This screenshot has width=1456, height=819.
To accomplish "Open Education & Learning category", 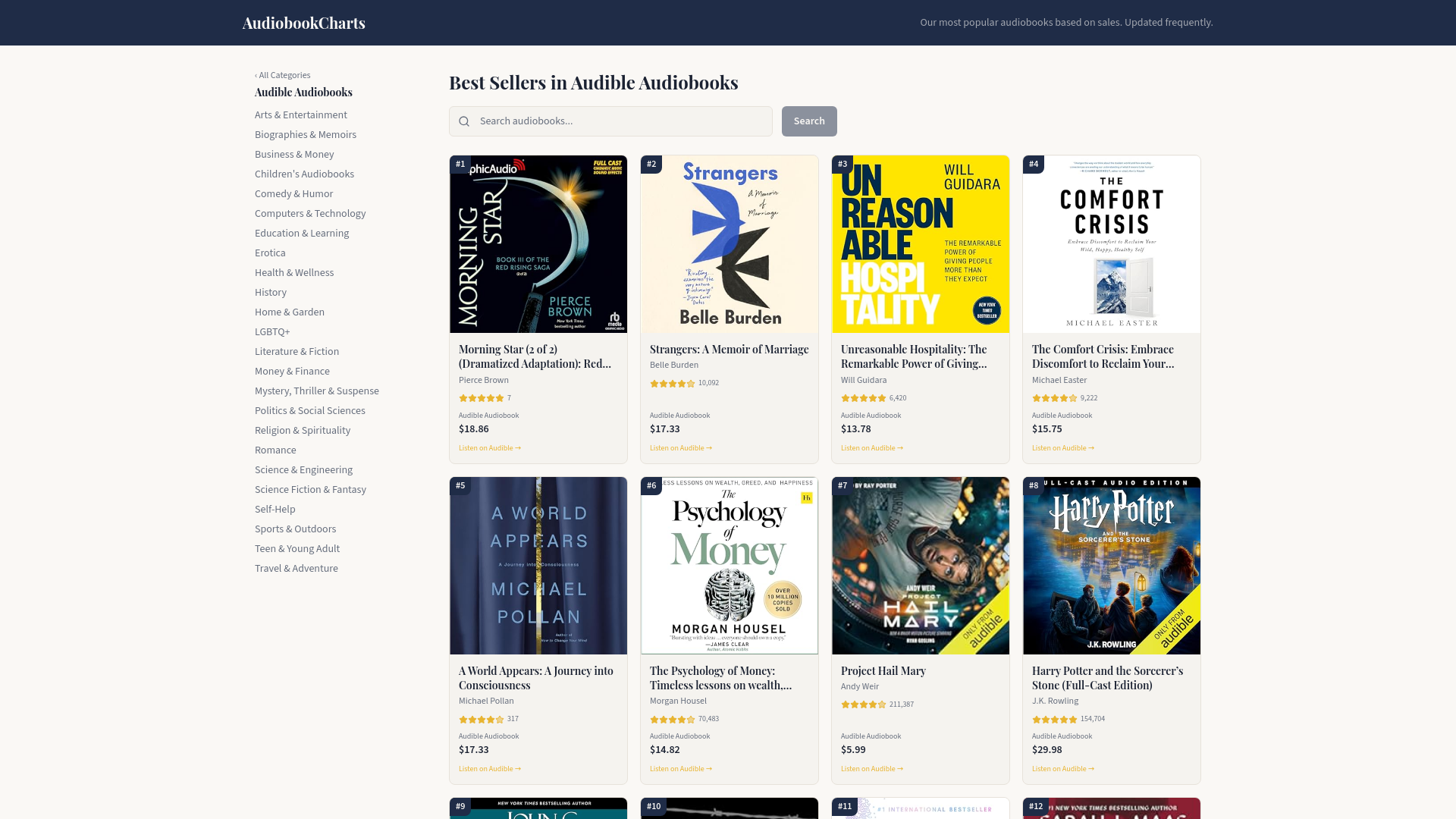I will pos(302,233).
